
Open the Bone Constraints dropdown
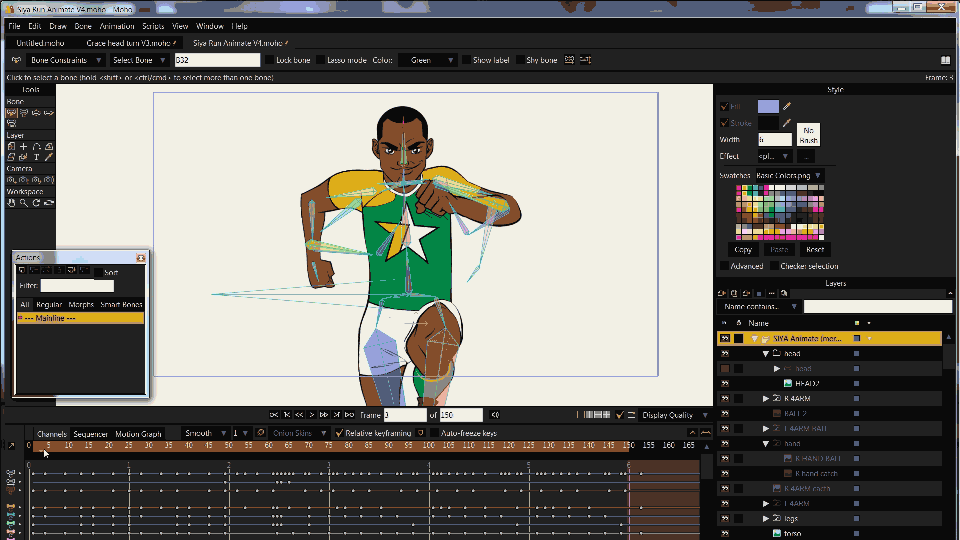pos(66,60)
